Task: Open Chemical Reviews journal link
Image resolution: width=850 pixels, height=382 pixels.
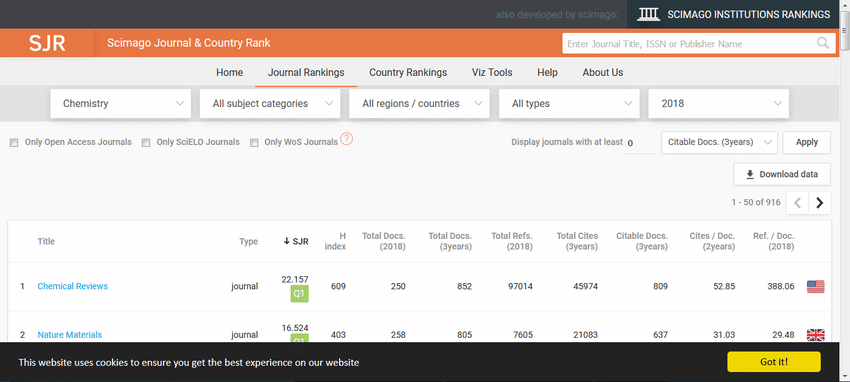Action: click(x=73, y=286)
